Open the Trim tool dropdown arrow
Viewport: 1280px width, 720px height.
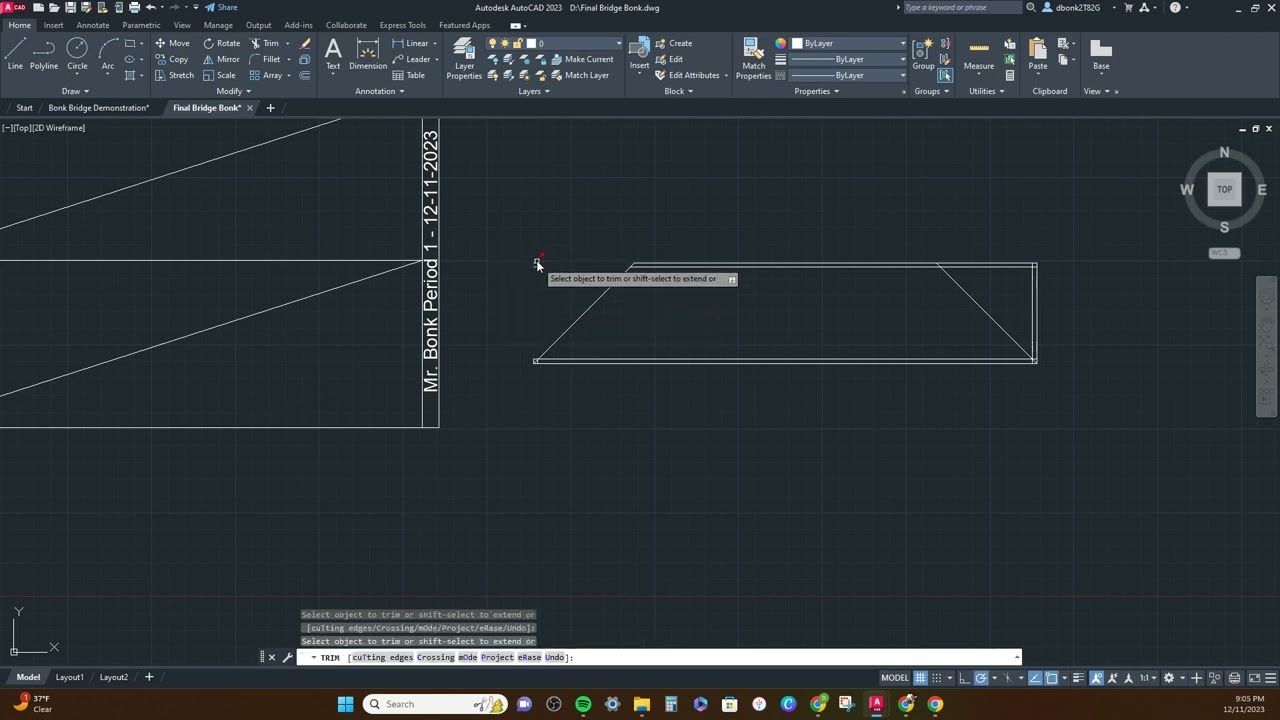point(289,43)
